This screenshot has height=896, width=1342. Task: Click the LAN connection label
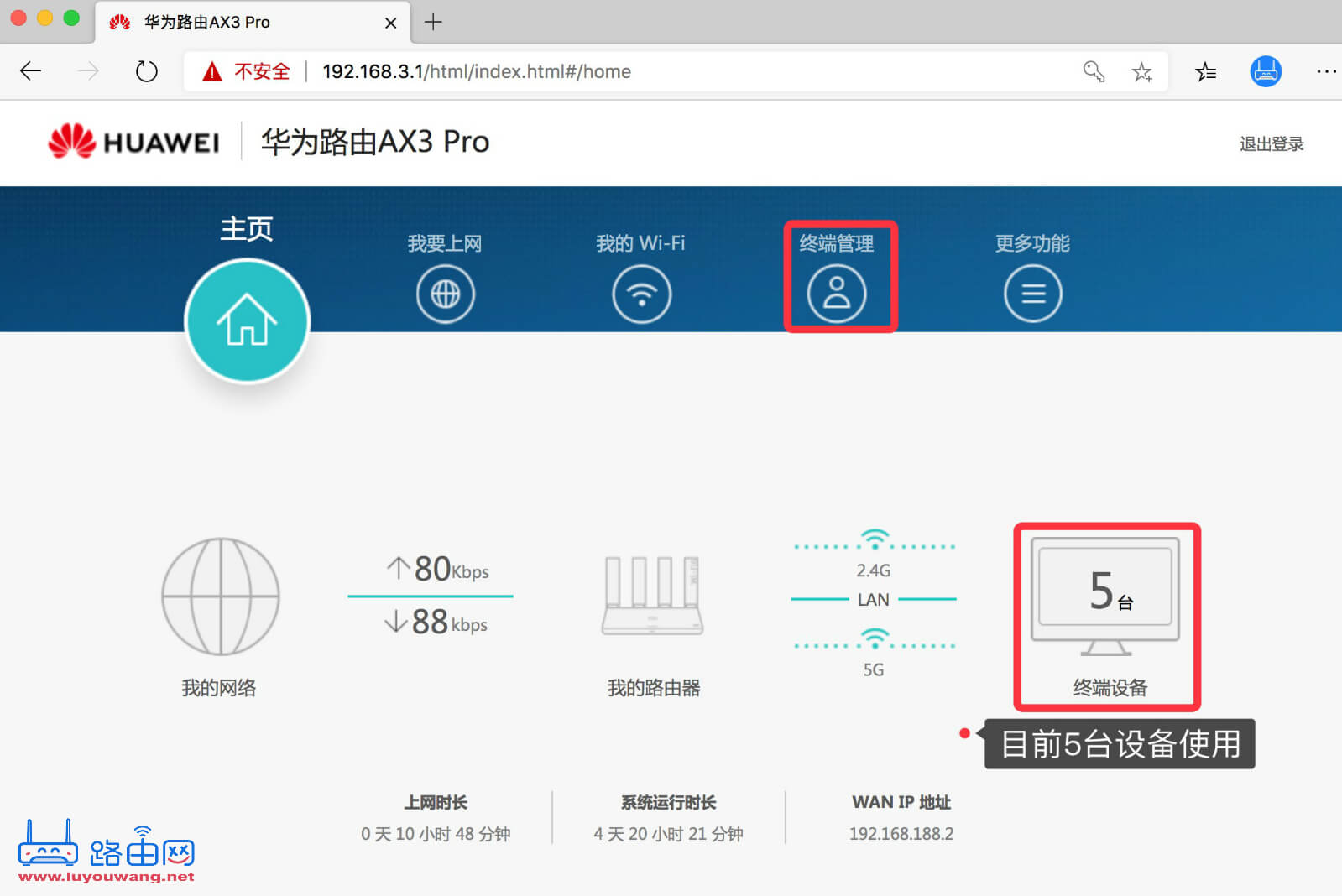874,600
